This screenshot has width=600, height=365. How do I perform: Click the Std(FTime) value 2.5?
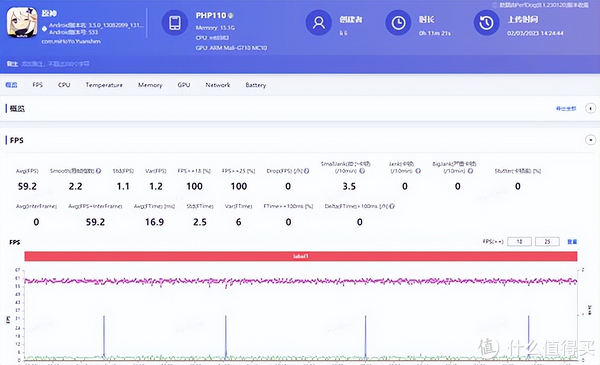[200, 222]
